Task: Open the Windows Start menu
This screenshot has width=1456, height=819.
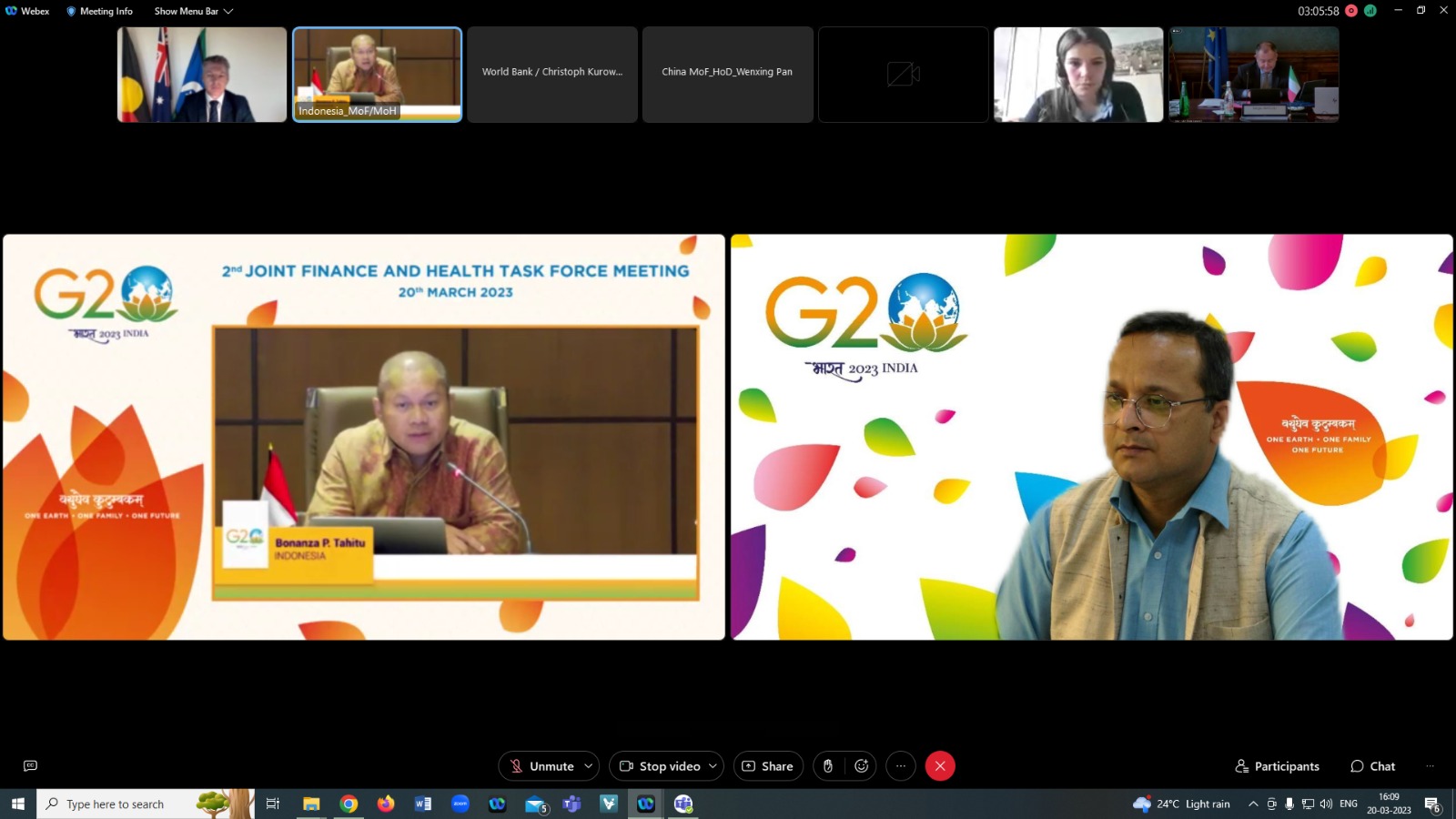Action: (x=17, y=804)
